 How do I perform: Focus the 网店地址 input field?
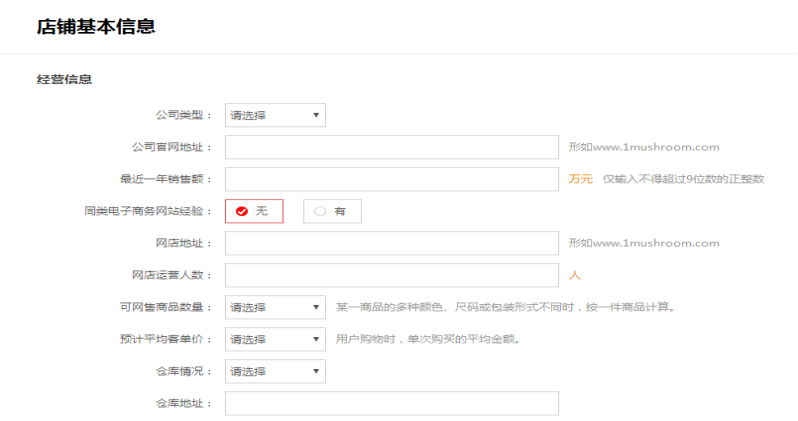click(x=392, y=243)
